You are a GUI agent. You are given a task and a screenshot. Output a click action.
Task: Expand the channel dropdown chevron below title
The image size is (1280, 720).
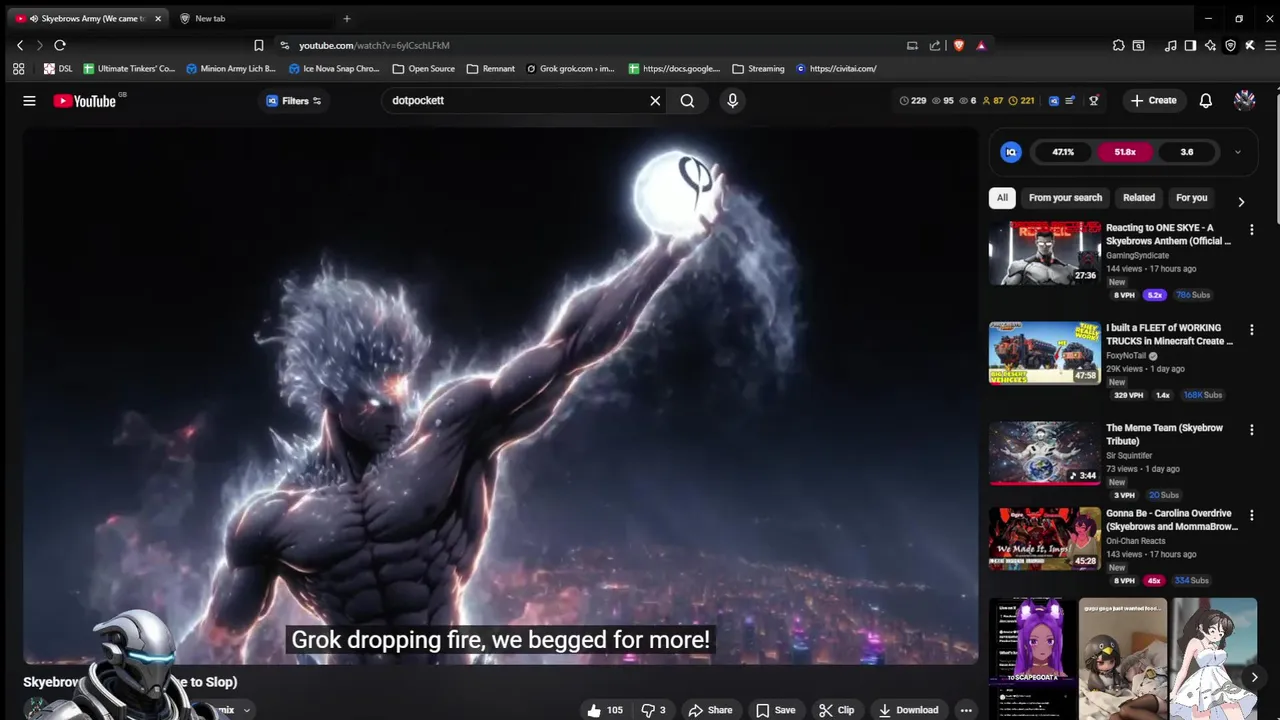246,710
